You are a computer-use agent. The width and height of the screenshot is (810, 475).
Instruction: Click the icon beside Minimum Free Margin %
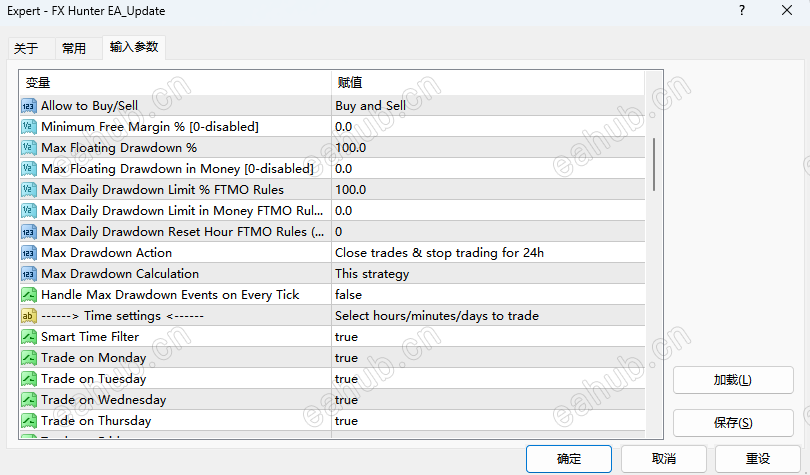[28, 126]
